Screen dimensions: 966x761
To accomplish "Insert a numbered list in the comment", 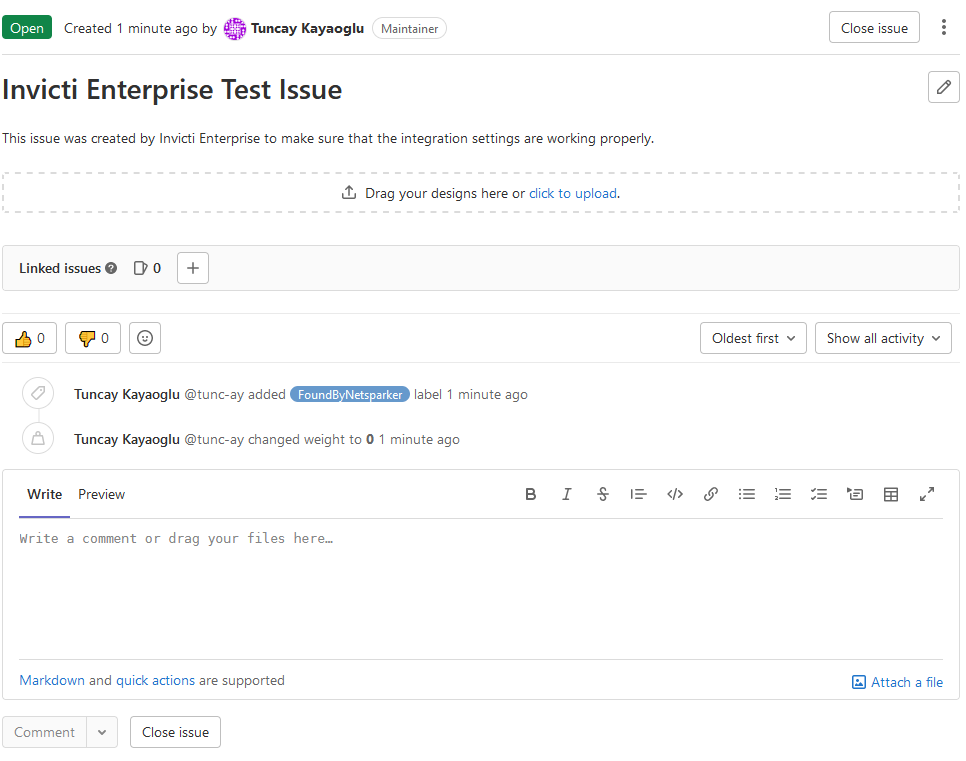I will 782,493.
